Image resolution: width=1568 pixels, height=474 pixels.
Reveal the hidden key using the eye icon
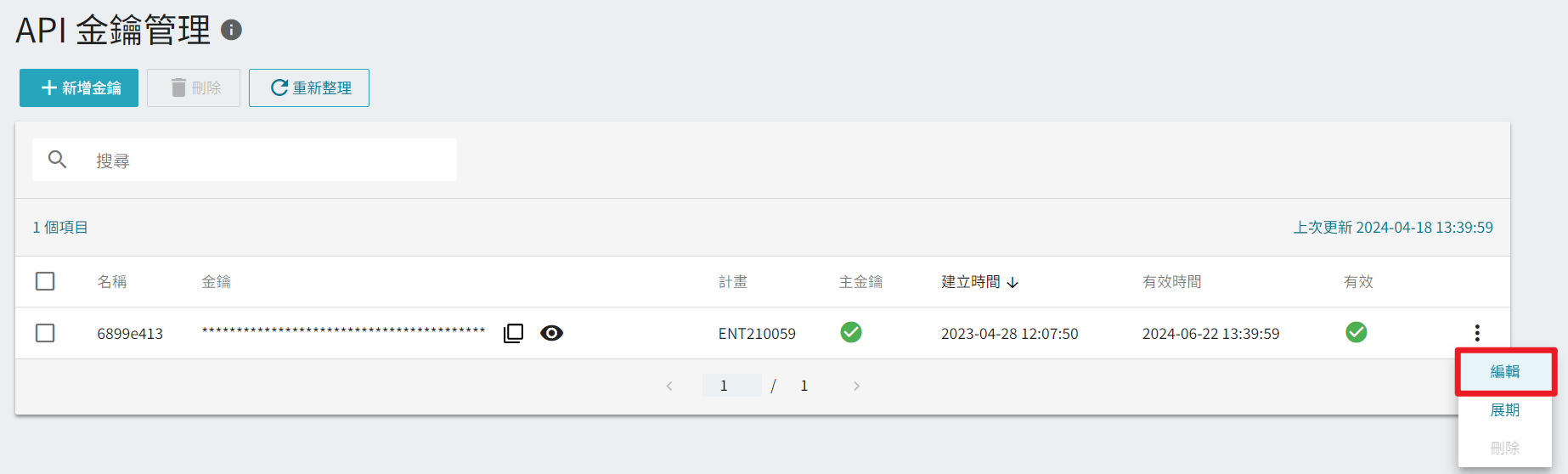point(551,333)
